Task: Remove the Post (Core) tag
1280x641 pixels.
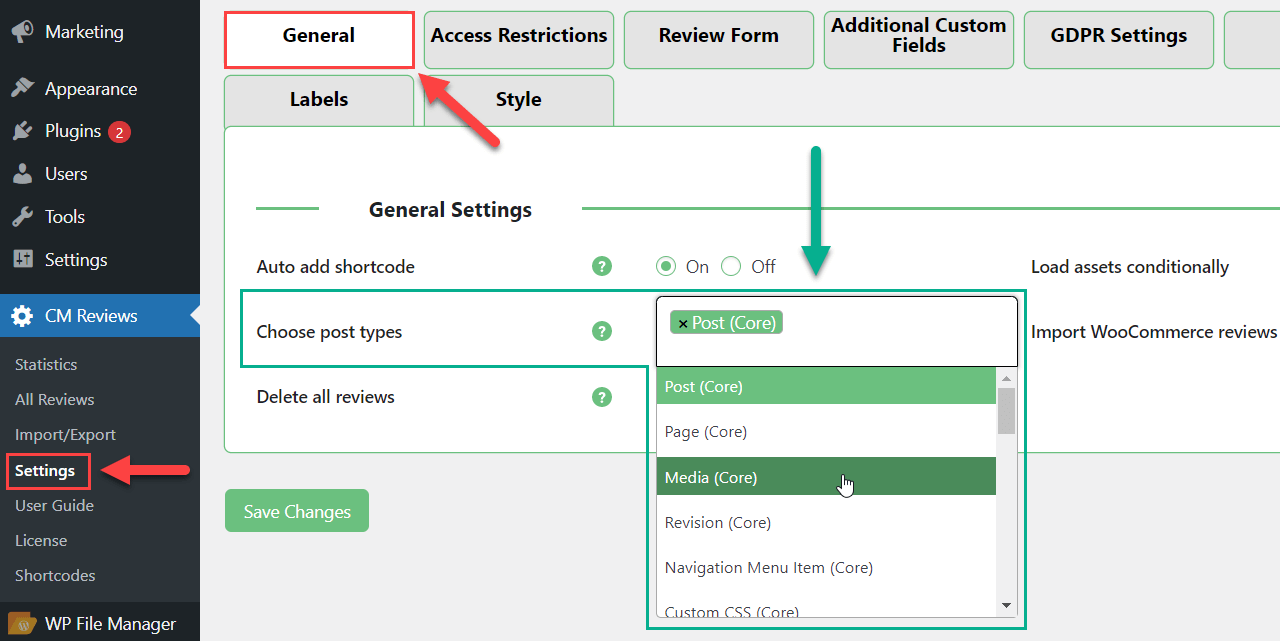Action: (x=683, y=323)
